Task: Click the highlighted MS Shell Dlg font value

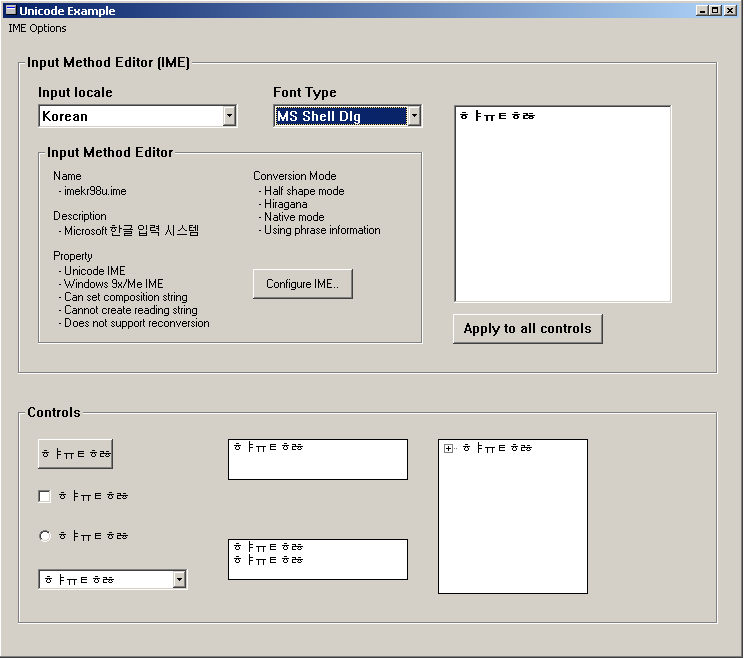Action: 340,116
